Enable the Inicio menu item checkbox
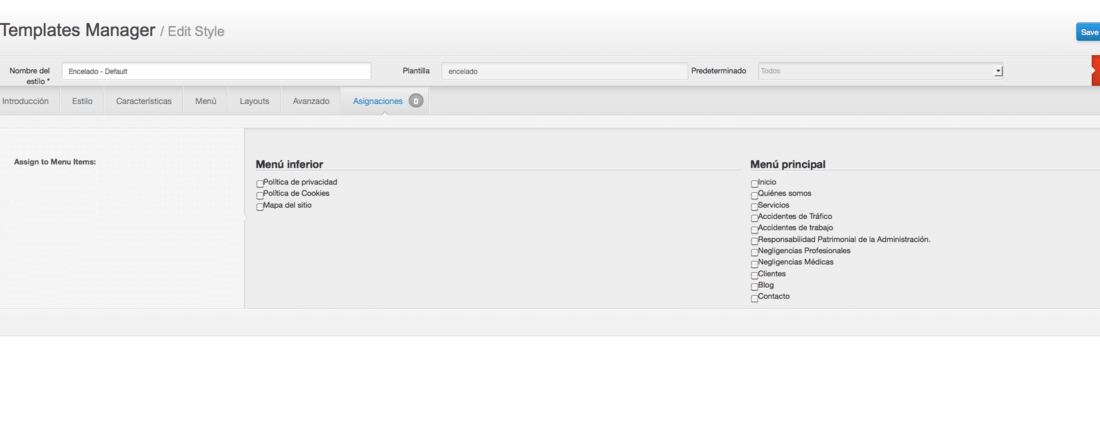 (x=755, y=184)
